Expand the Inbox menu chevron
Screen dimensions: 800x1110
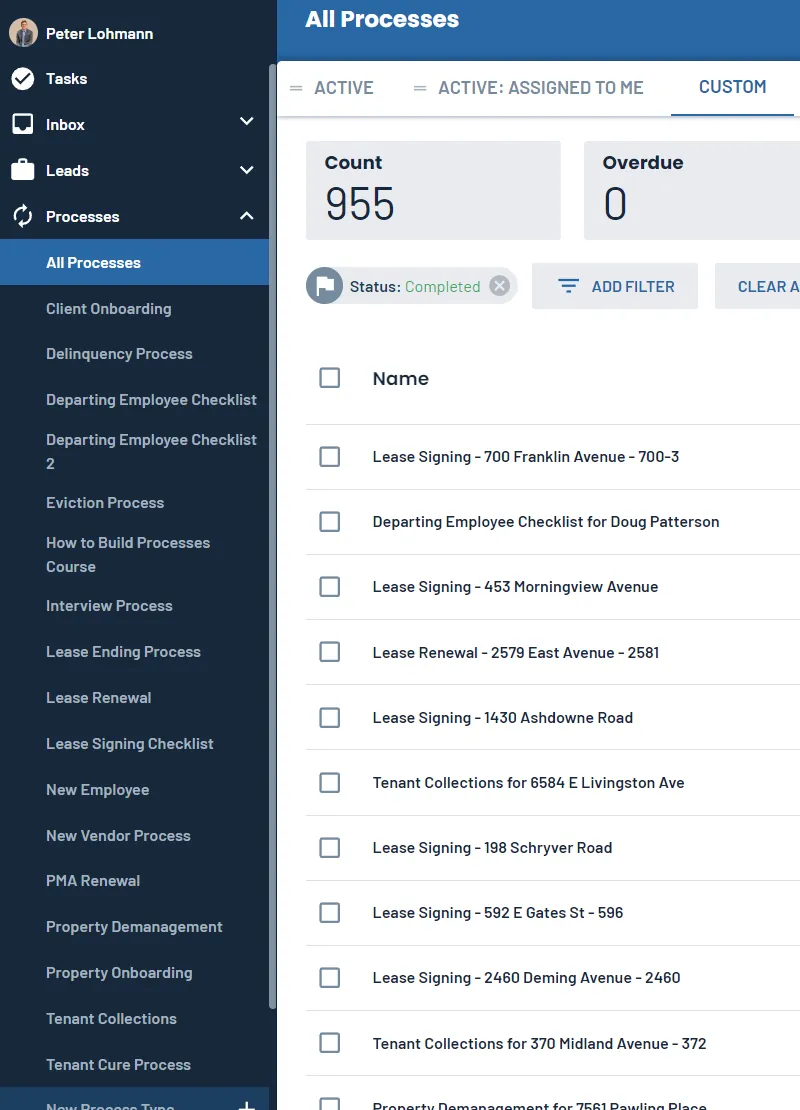[246, 121]
